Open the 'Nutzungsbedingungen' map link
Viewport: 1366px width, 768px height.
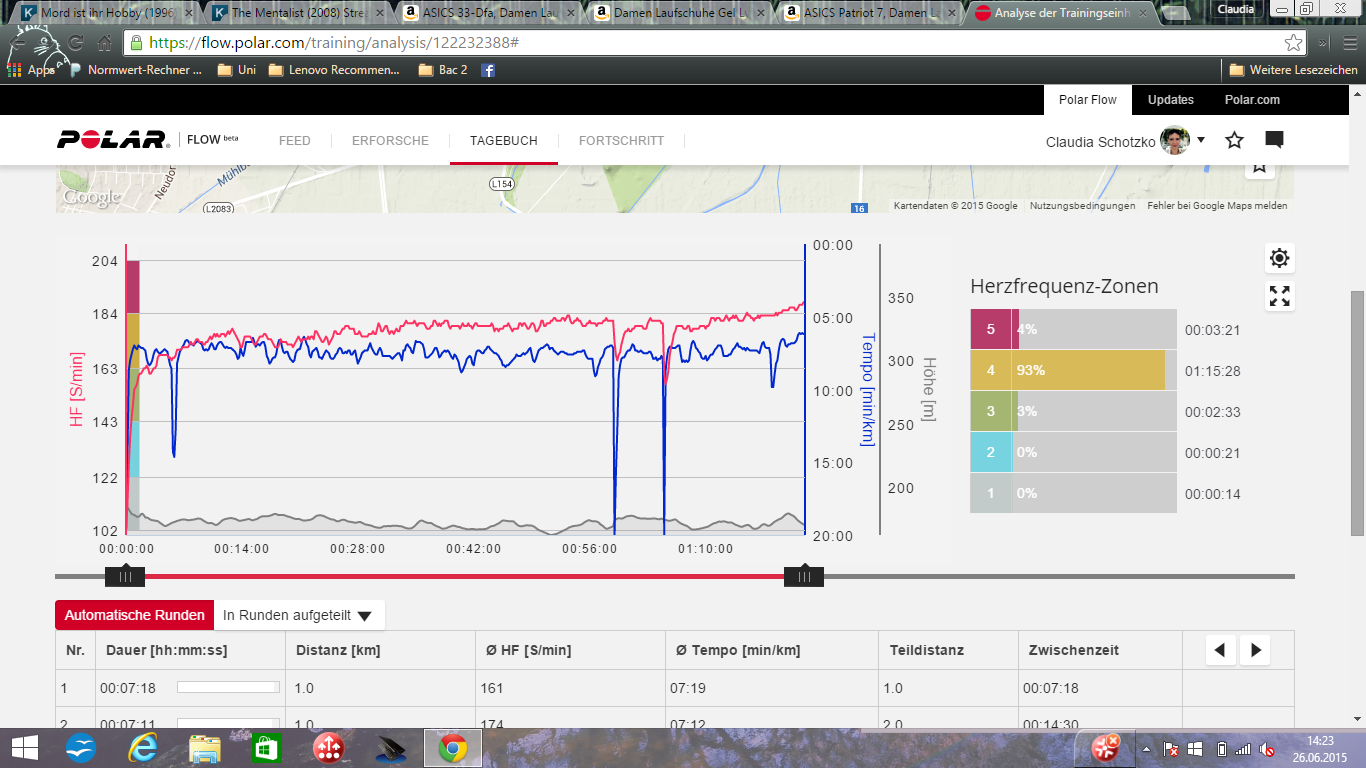click(x=1082, y=206)
